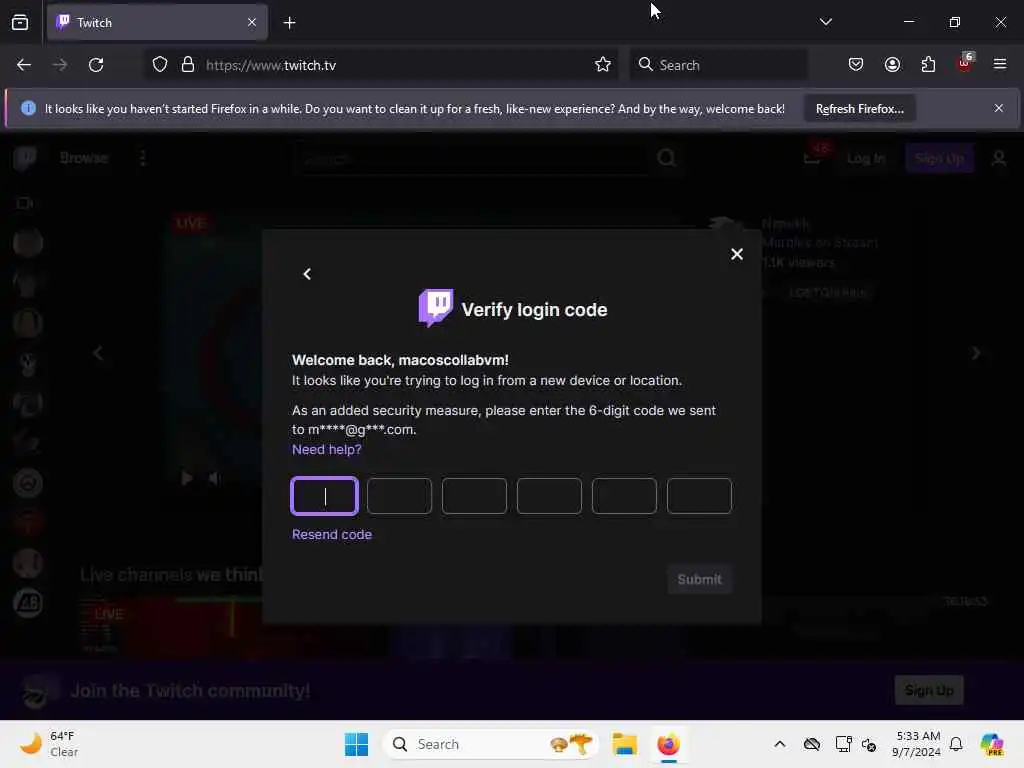Click the Log In button
The image size is (1024, 768).
click(x=866, y=159)
